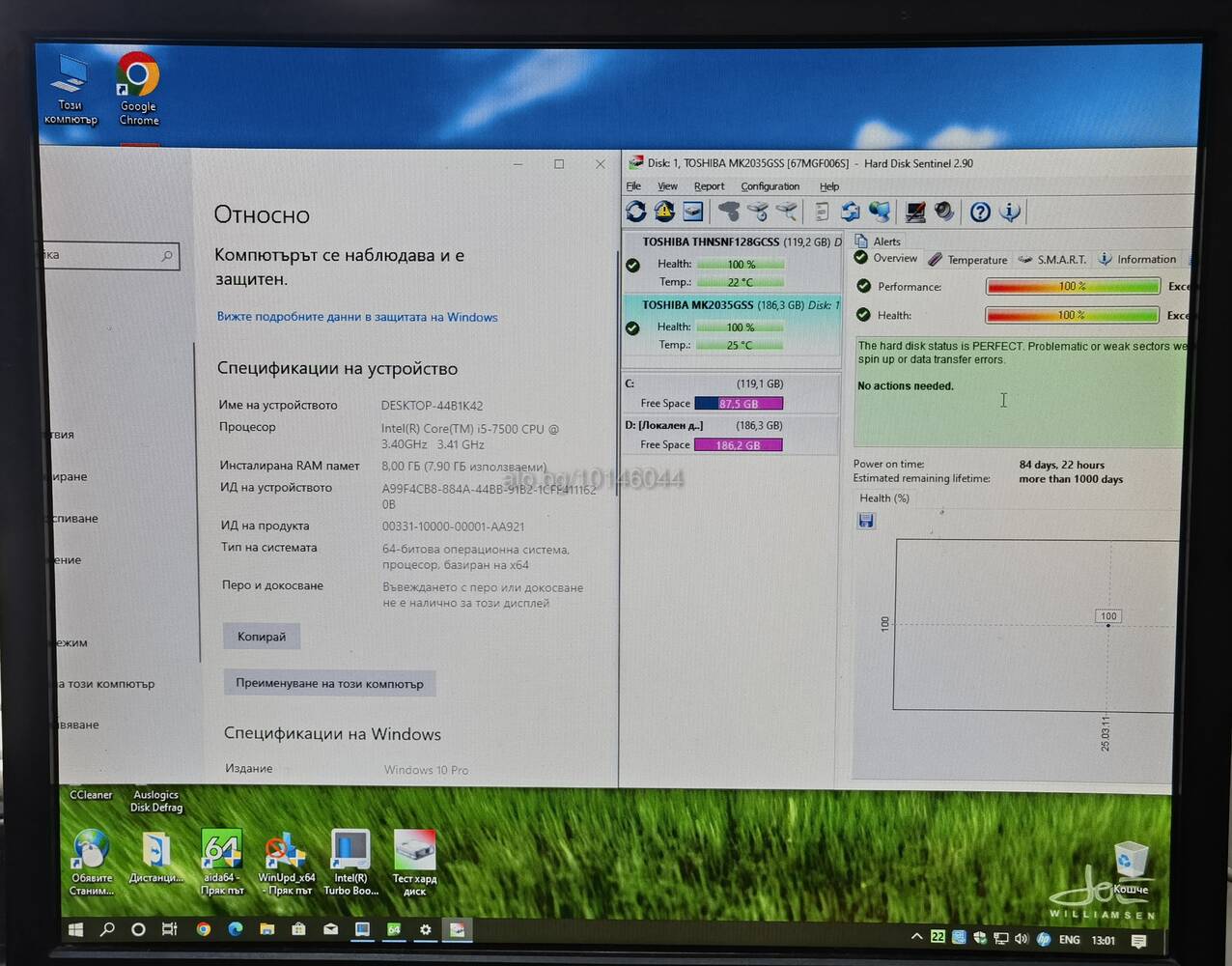
Task: Click the refresh disks toolbar icon
Action: 635,212
